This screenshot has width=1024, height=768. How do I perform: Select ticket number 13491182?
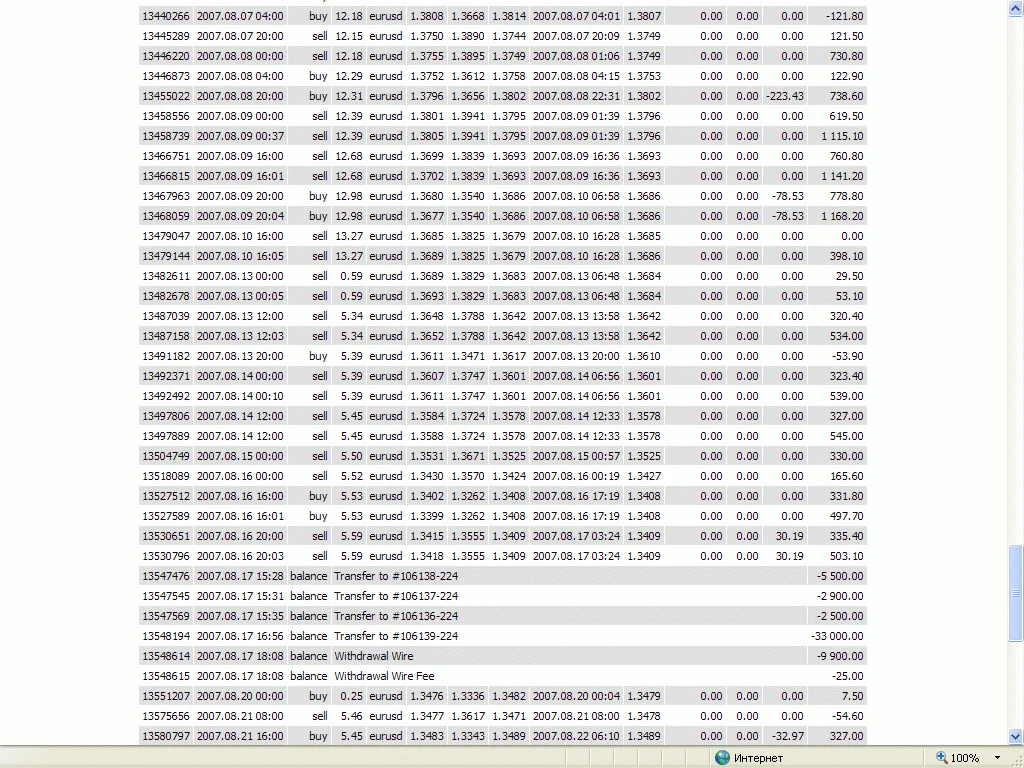coord(166,356)
